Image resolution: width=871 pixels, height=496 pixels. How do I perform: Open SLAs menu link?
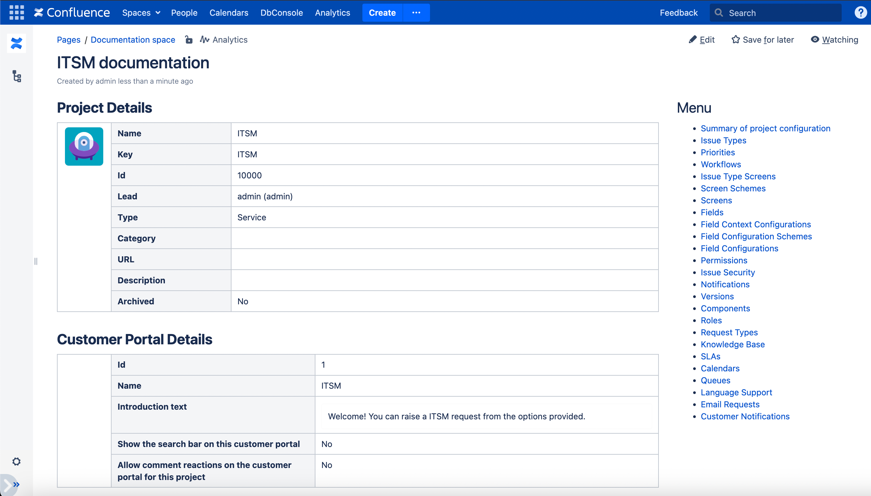pyautogui.click(x=710, y=357)
